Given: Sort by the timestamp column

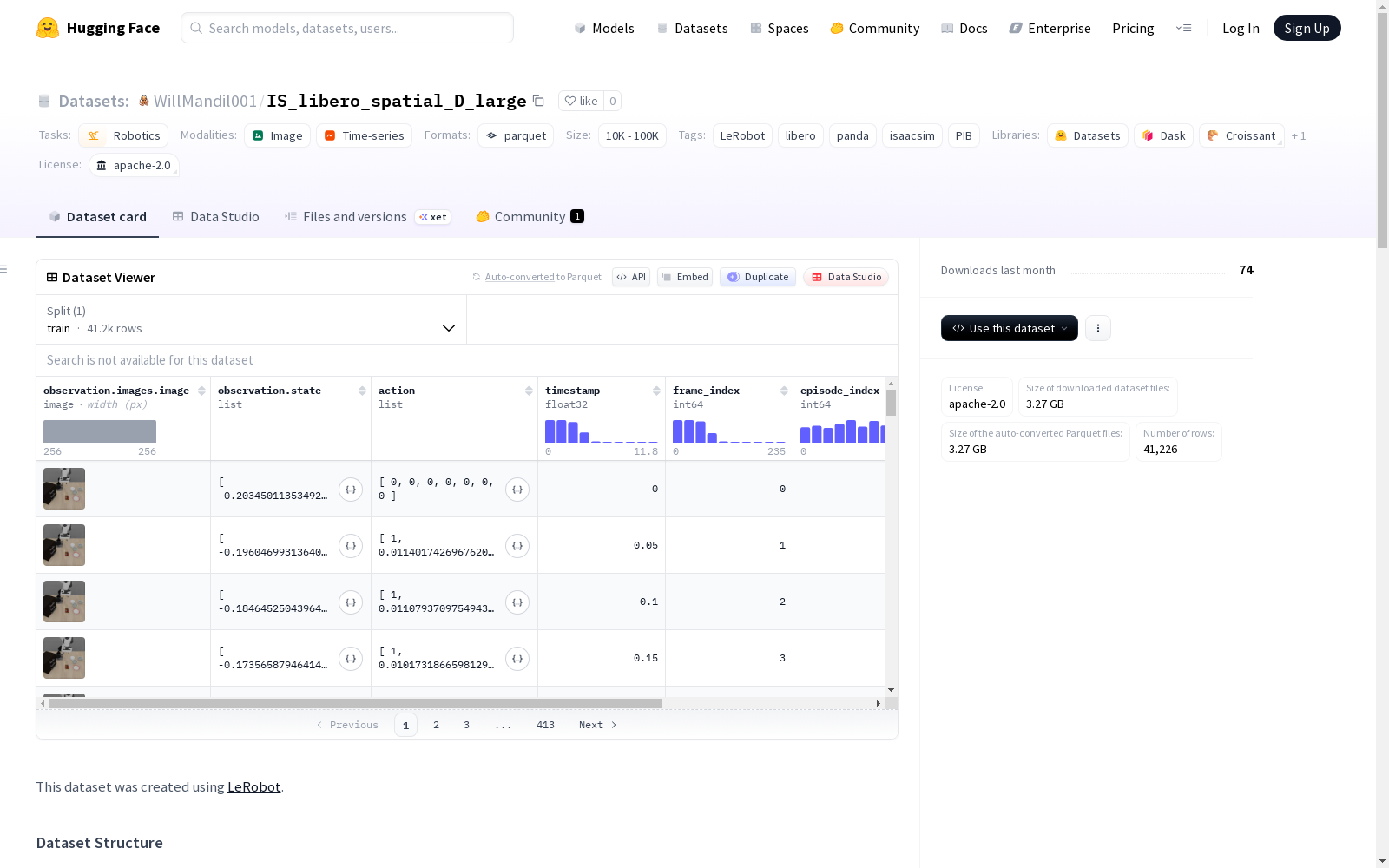Looking at the screenshot, I should coord(656,391).
